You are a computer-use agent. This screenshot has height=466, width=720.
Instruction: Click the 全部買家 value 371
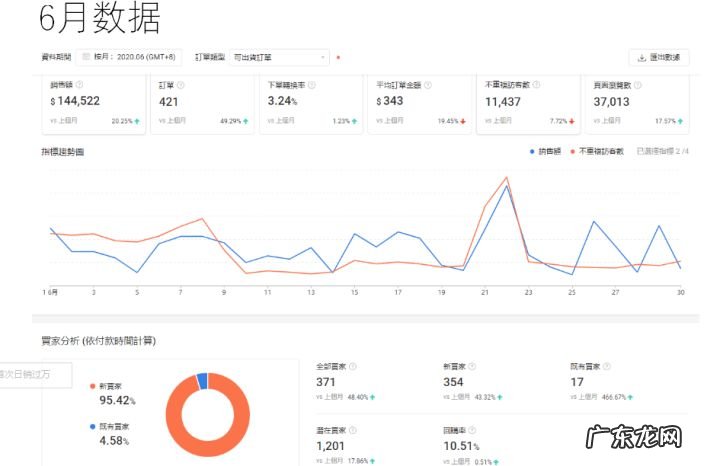(326, 382)
